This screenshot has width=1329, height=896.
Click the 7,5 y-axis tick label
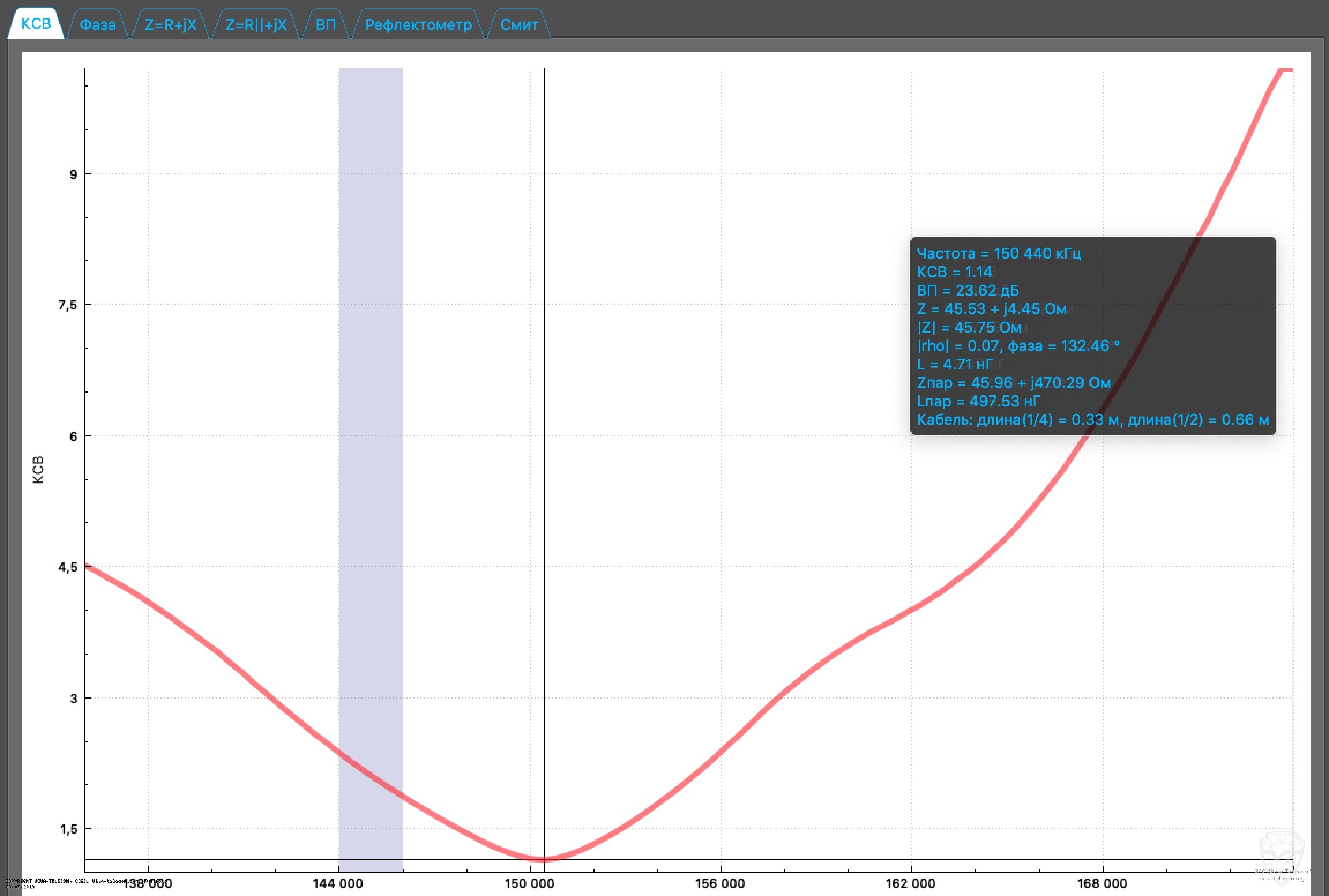68,305
